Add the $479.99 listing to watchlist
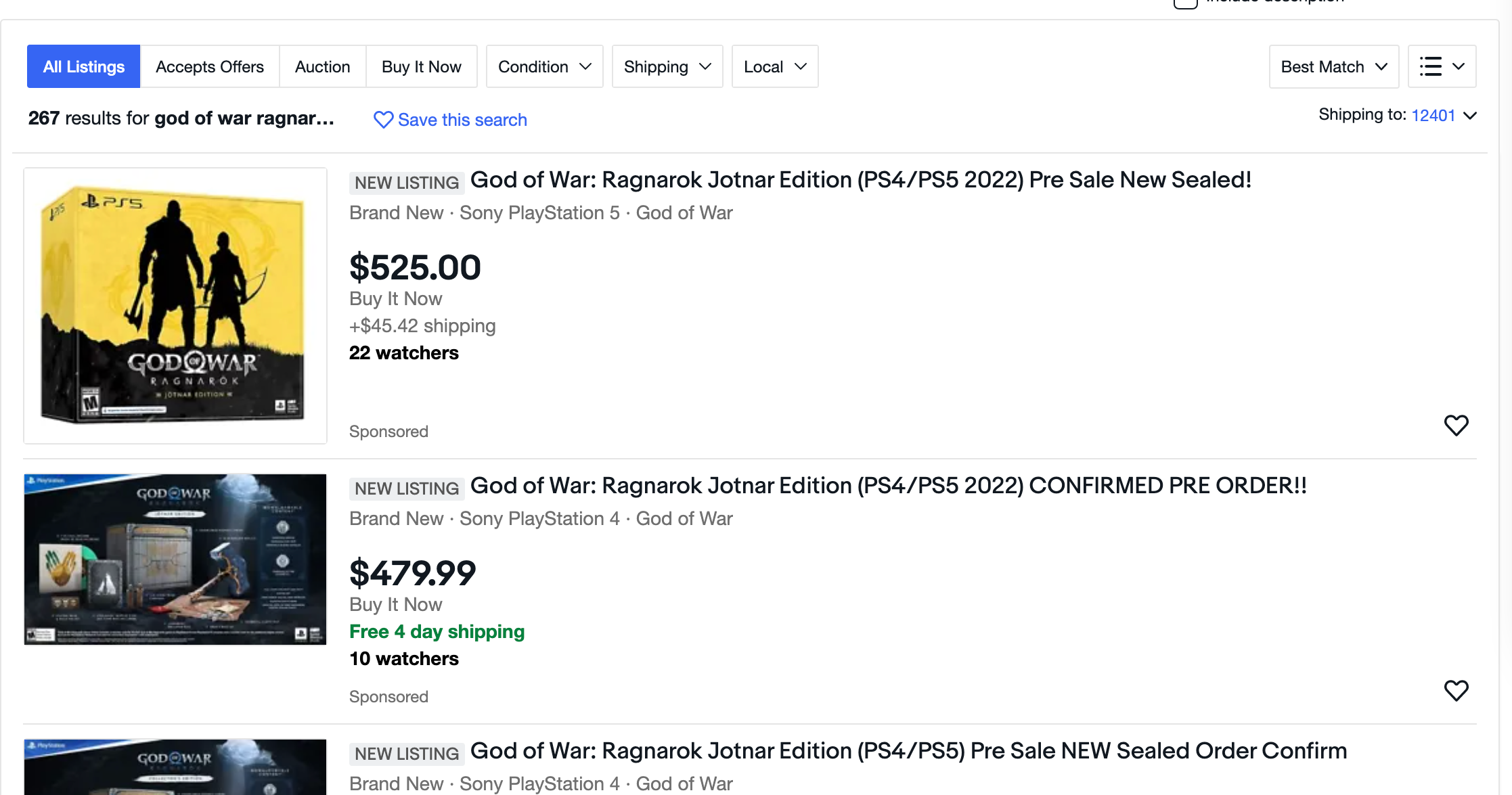The image size is (1512, 795). (x=1456, y=690)
